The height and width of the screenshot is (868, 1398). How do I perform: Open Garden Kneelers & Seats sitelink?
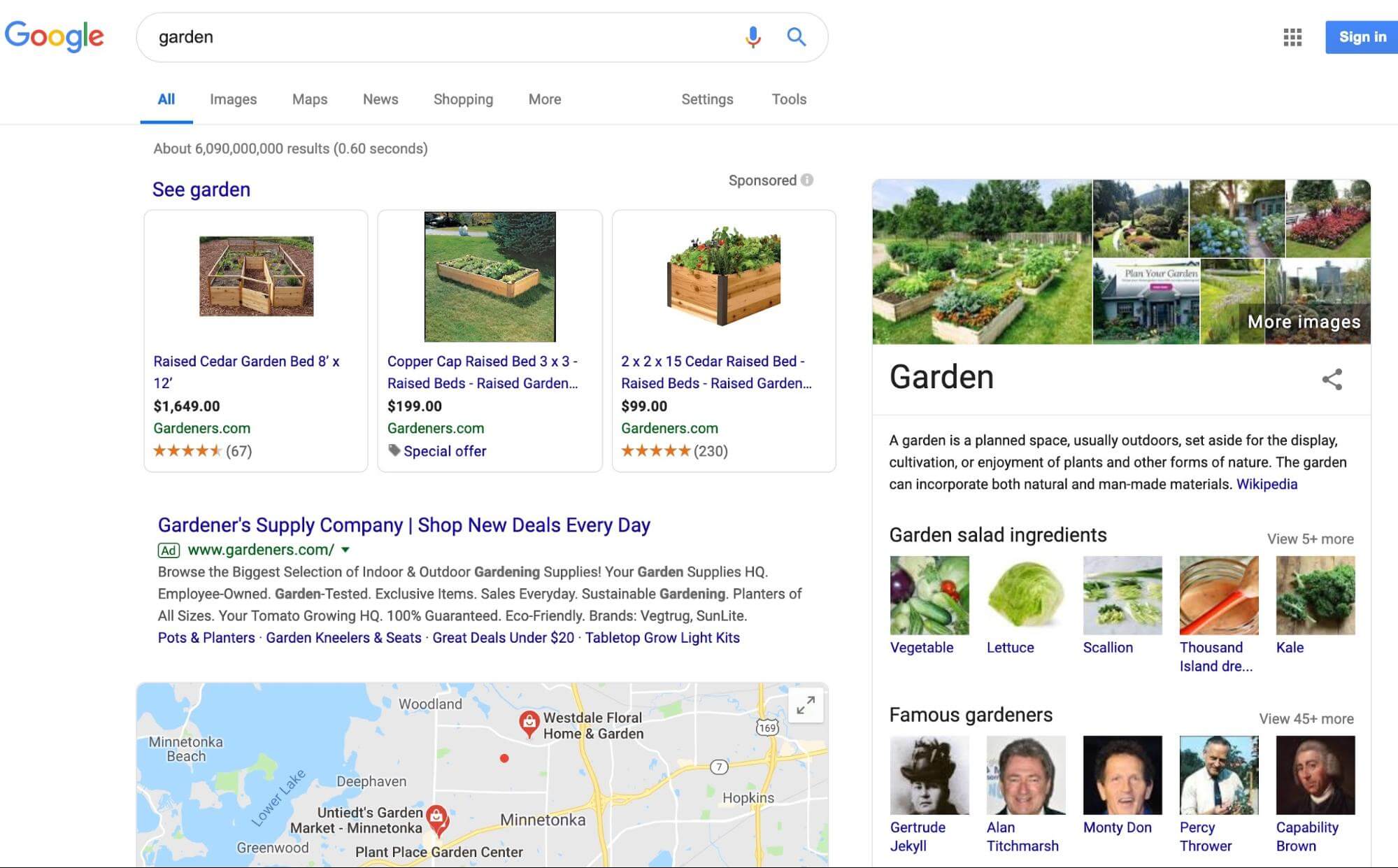(343, 638)
